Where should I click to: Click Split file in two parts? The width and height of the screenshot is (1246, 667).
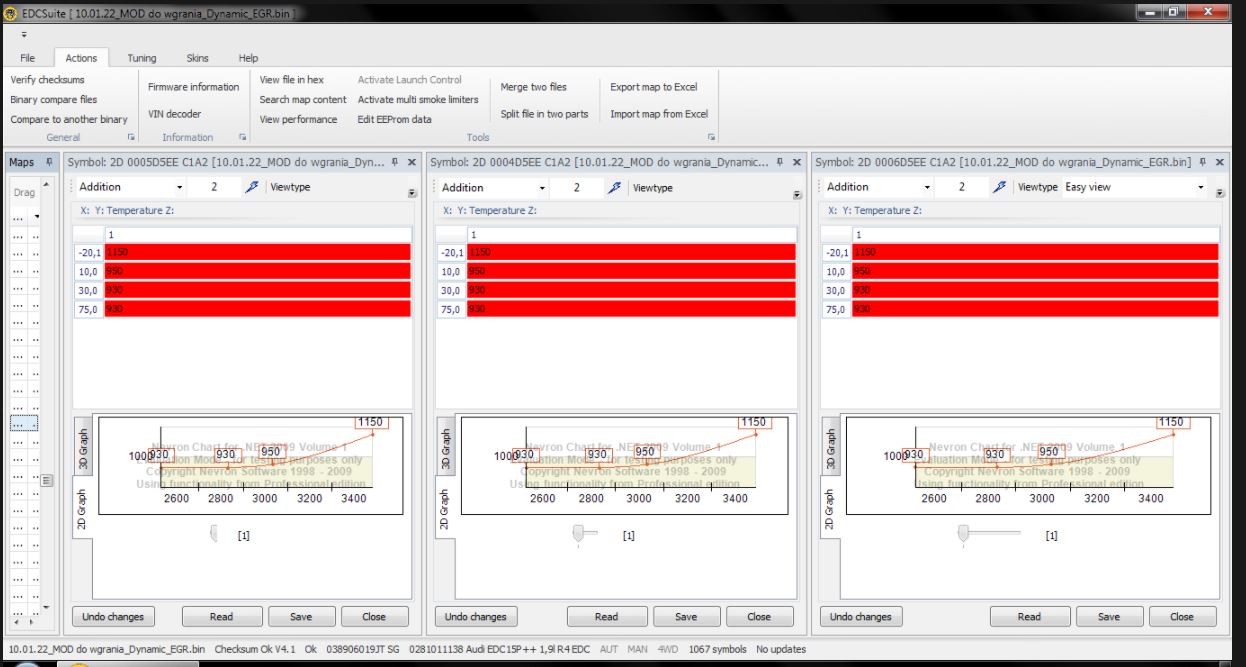click(545, 114)
